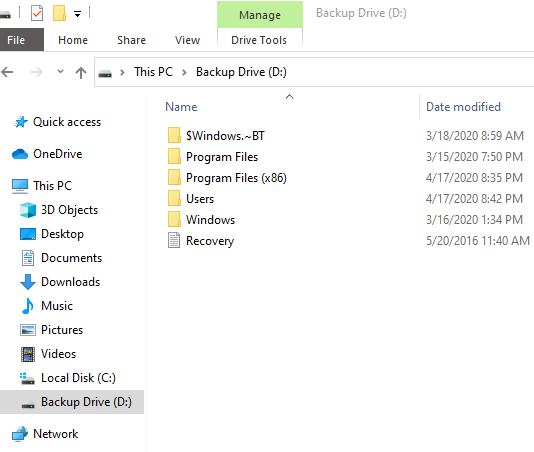Viewport: 534px width, 452px height.
Task: Click the Network sidebar icon
Action: (20, 434)
